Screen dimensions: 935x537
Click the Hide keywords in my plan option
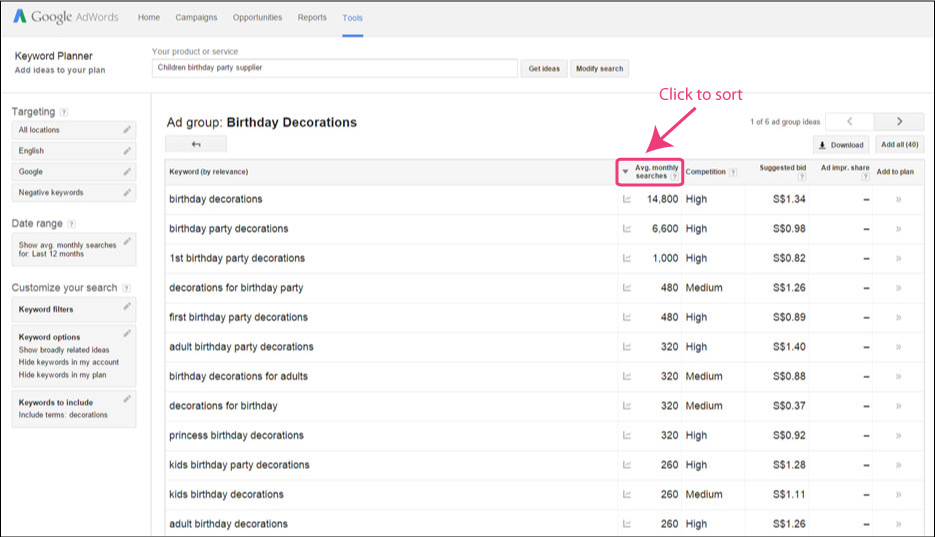click(x=62, y=375)
